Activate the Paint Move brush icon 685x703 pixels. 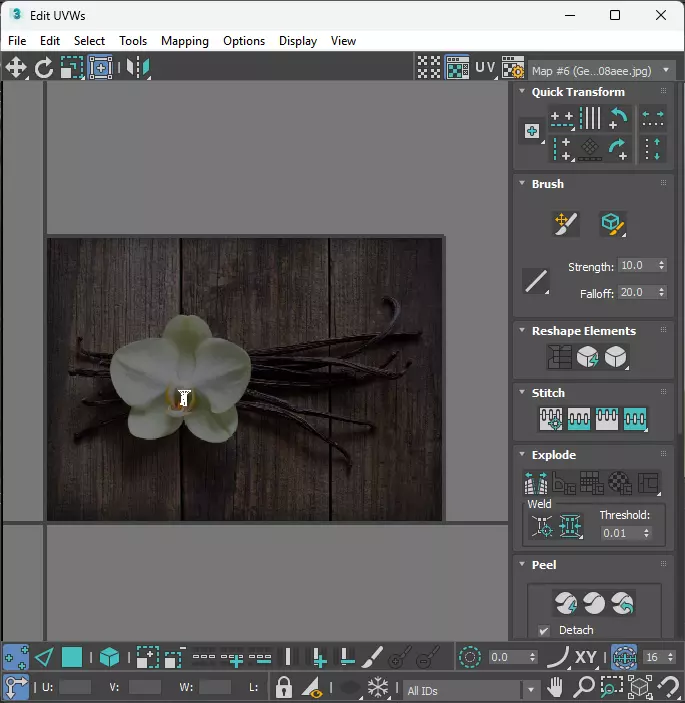tap(566, 224)
